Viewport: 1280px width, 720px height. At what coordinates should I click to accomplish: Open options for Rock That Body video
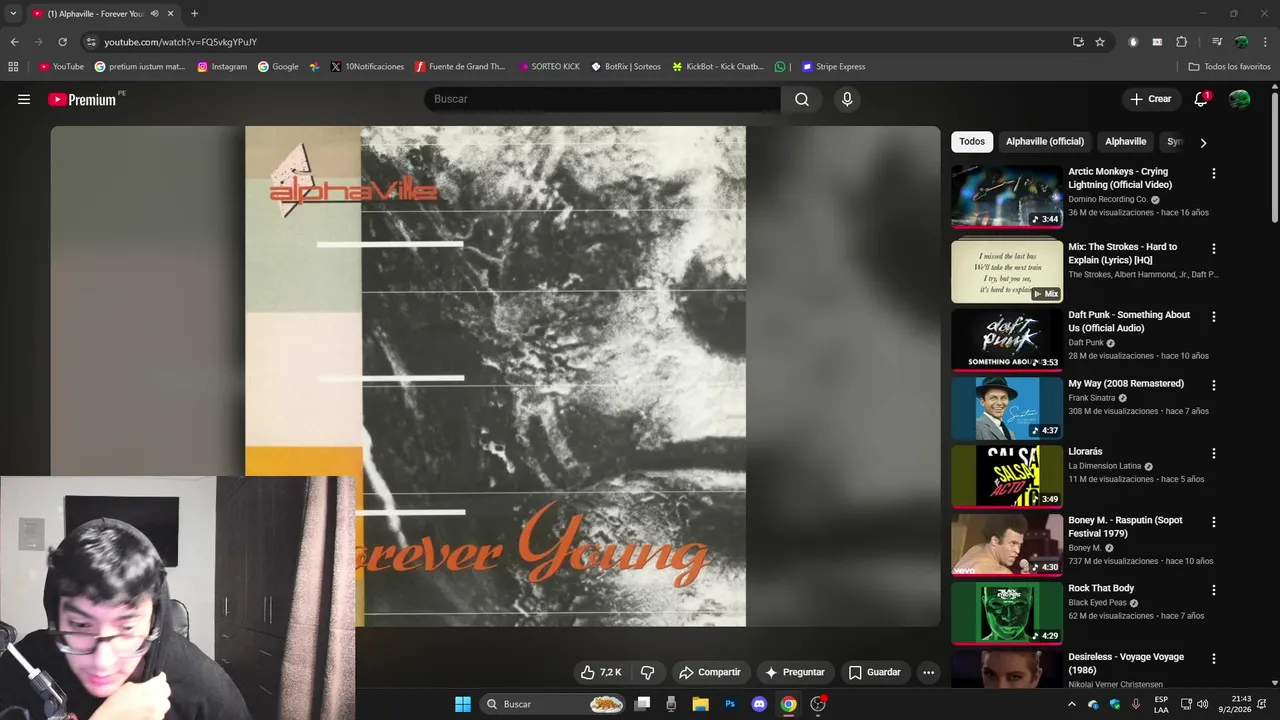1214,590
